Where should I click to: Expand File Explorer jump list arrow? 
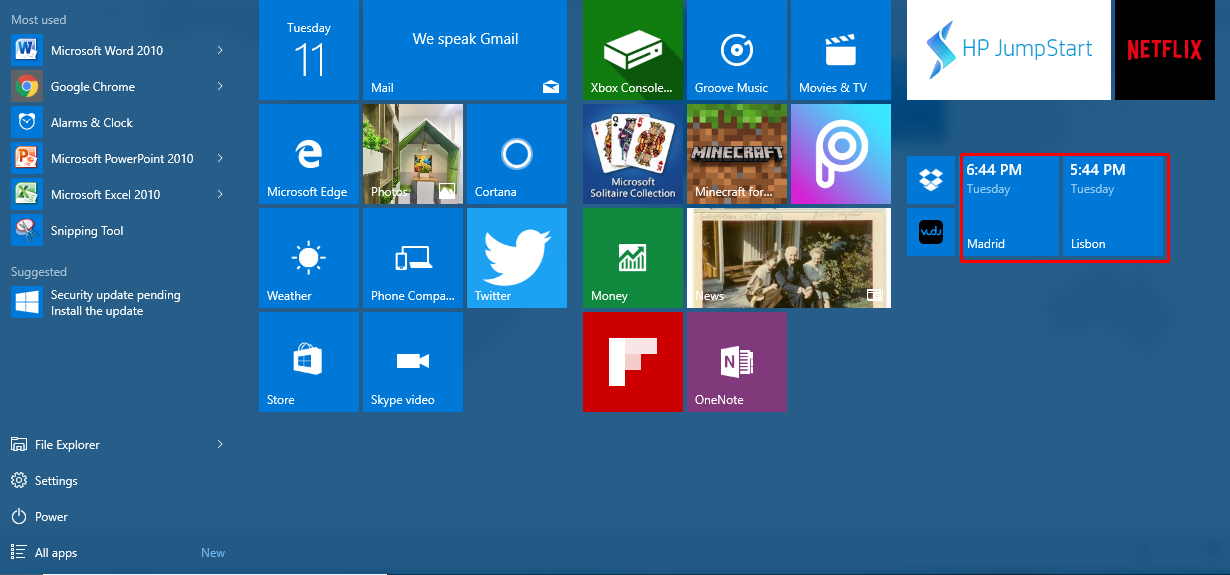click(x=220, y=444)
